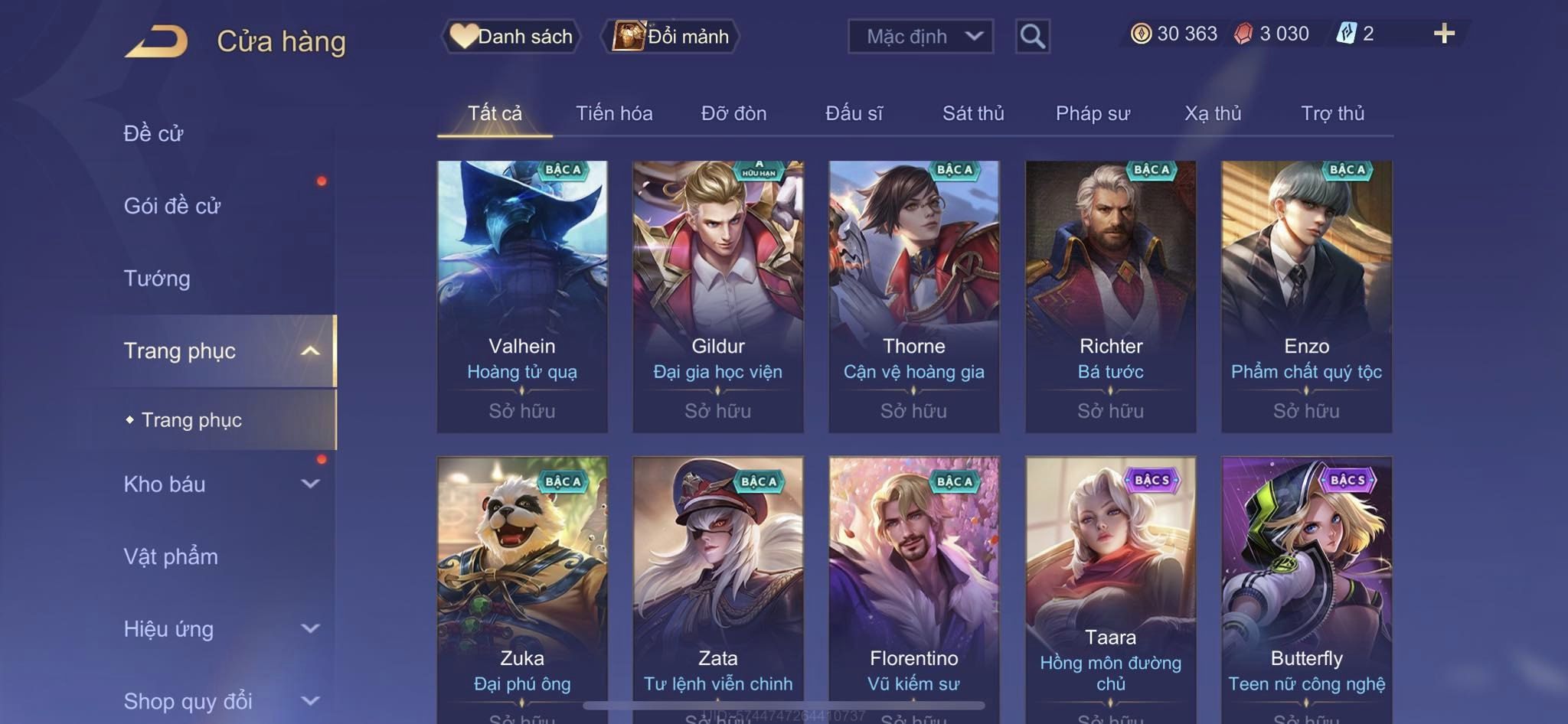Tap the red ruby gem icon
The image size is (1568, 724).
[x=1243, y=34]
